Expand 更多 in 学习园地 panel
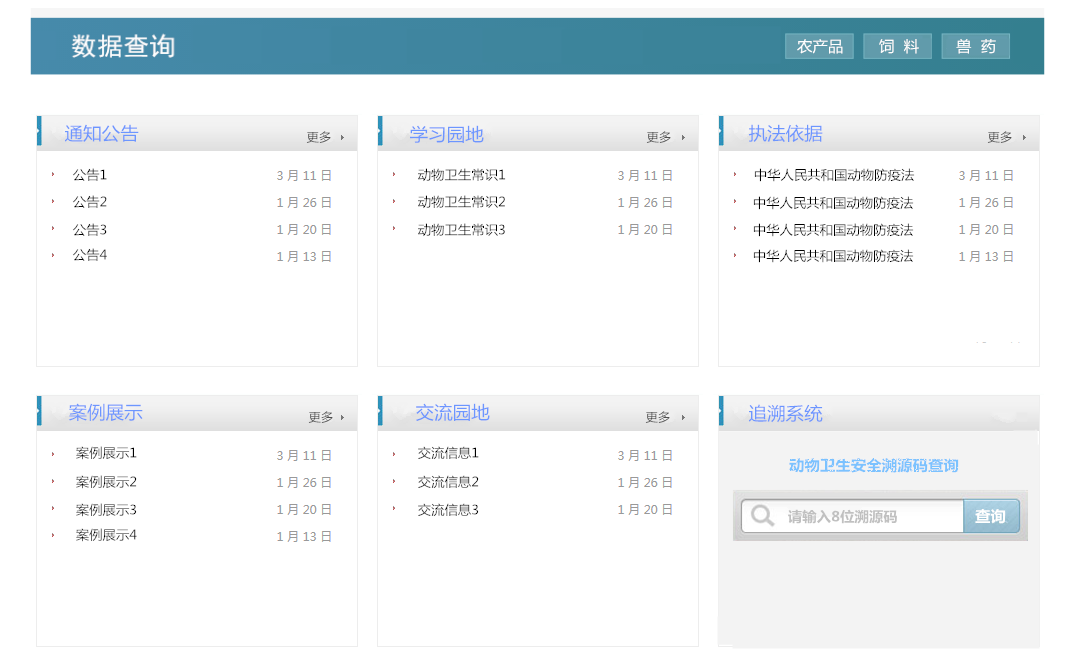The width and height of the screenshot is (1074, 665). (665, 137)
